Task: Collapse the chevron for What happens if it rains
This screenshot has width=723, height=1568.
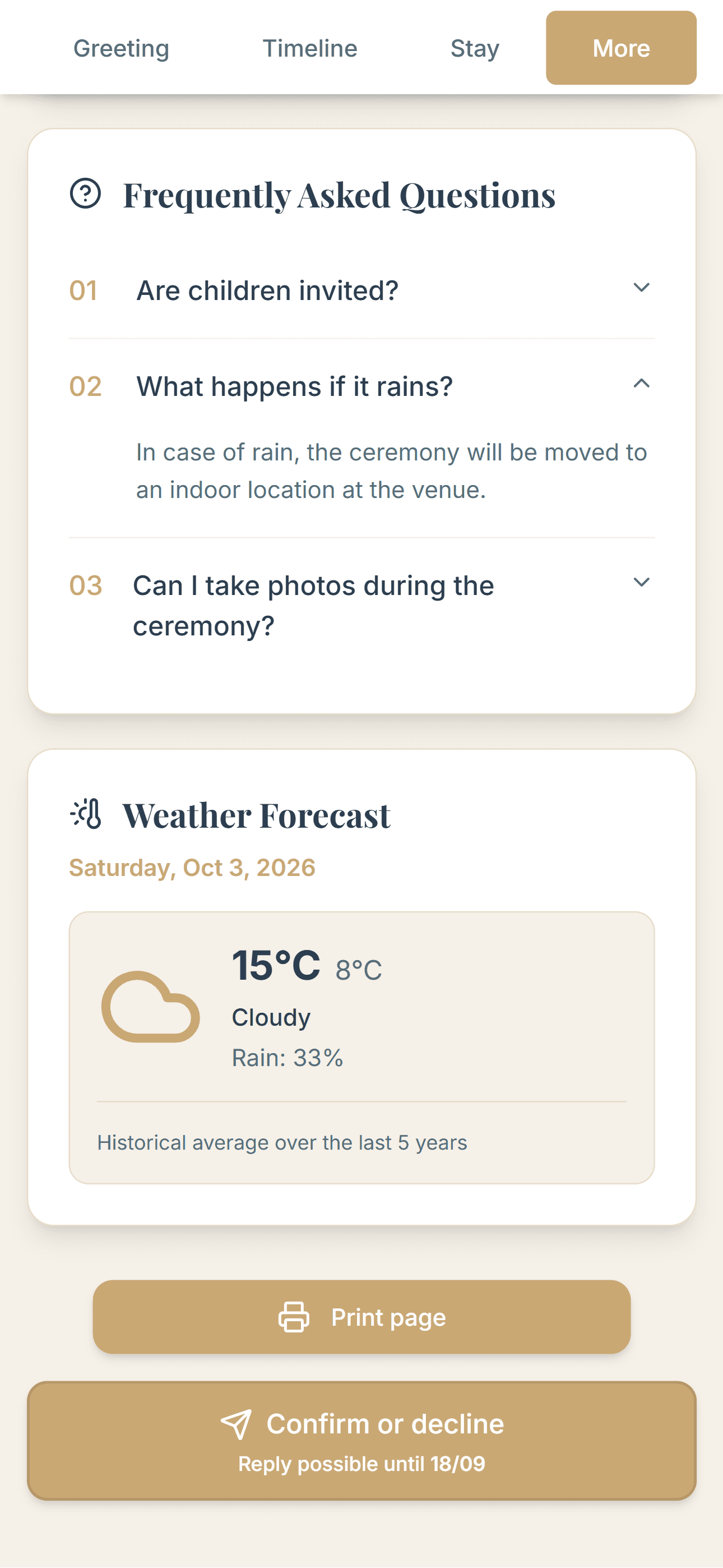Action: [x=641, y=384]
